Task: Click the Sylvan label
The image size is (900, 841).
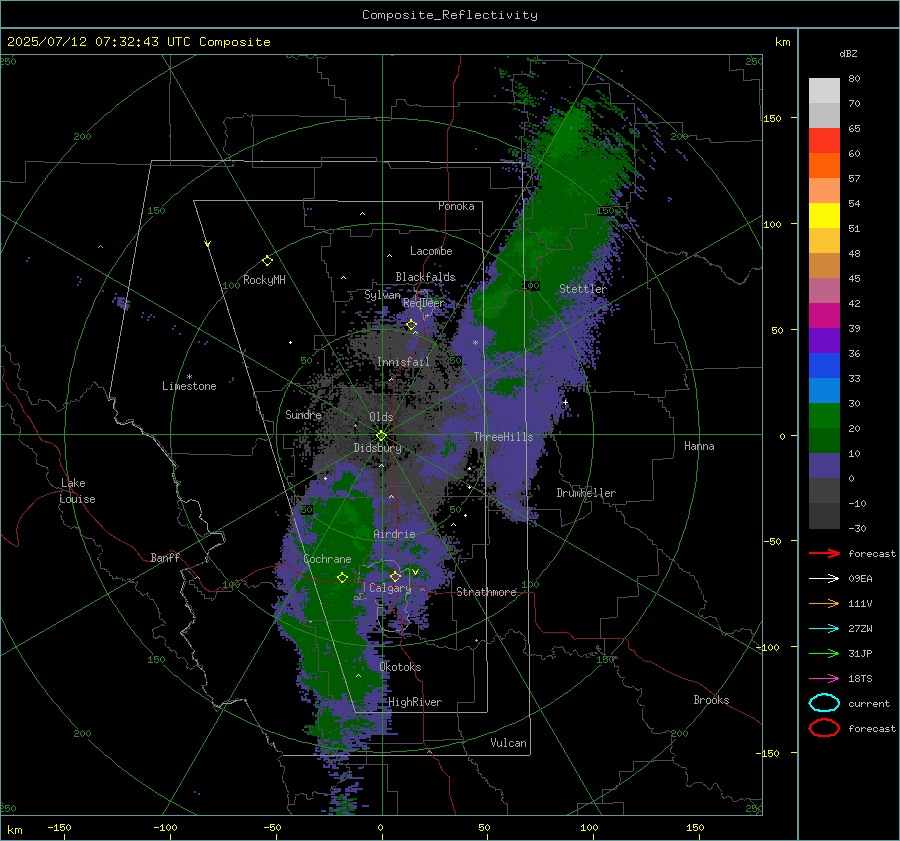Action: tap(382, 295)
